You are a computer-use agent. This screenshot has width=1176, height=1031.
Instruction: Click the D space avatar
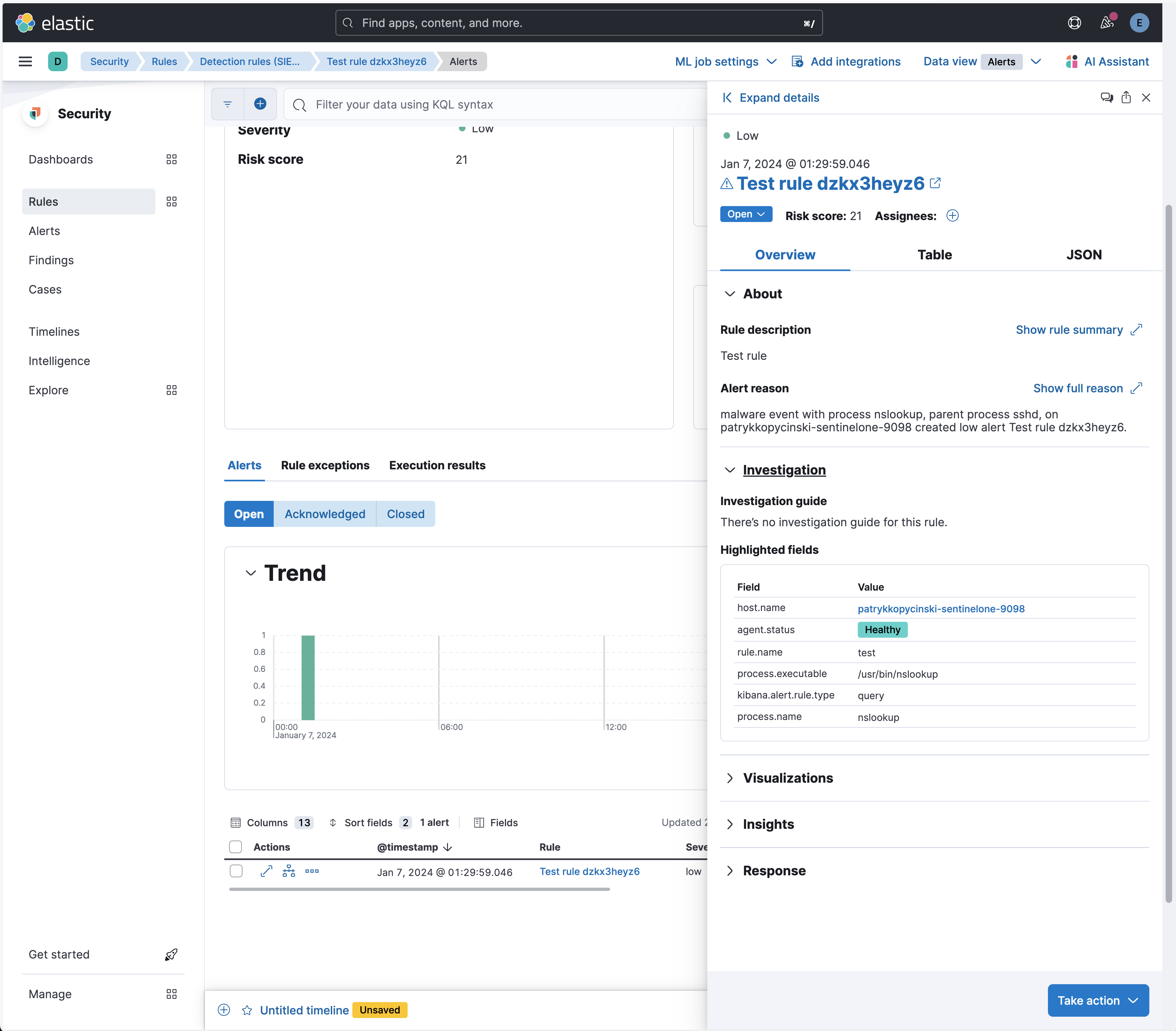pos(58,61)
